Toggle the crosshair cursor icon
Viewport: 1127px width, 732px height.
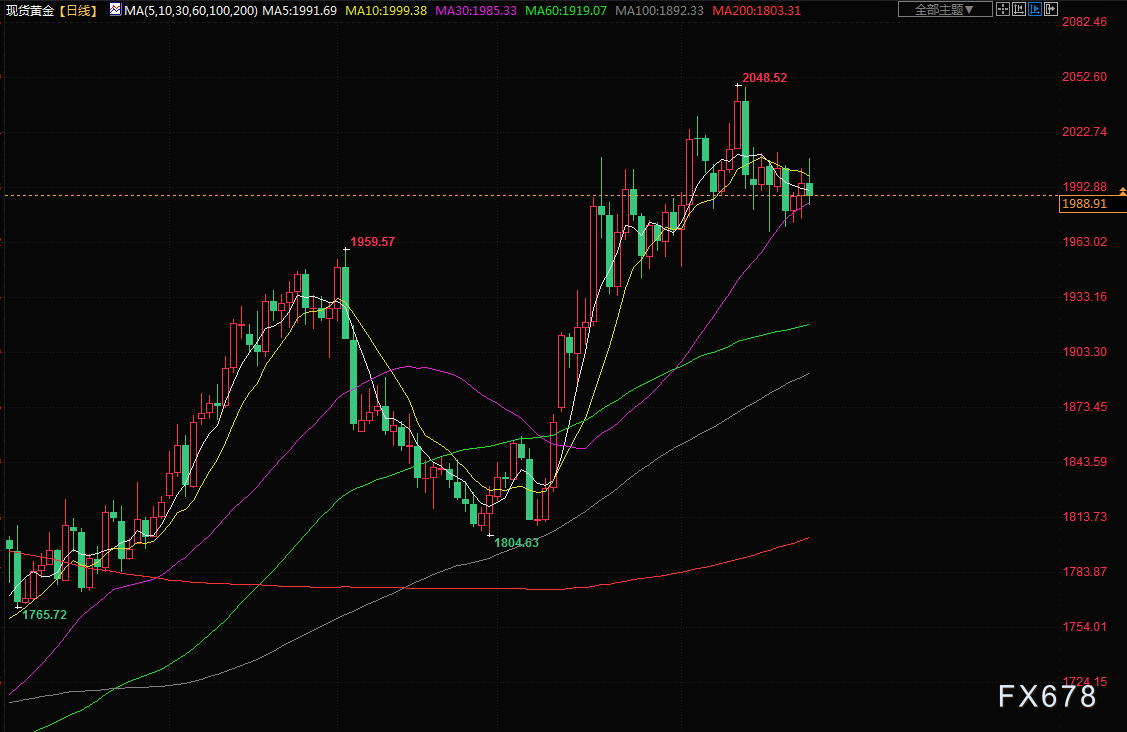[1002, 9]
